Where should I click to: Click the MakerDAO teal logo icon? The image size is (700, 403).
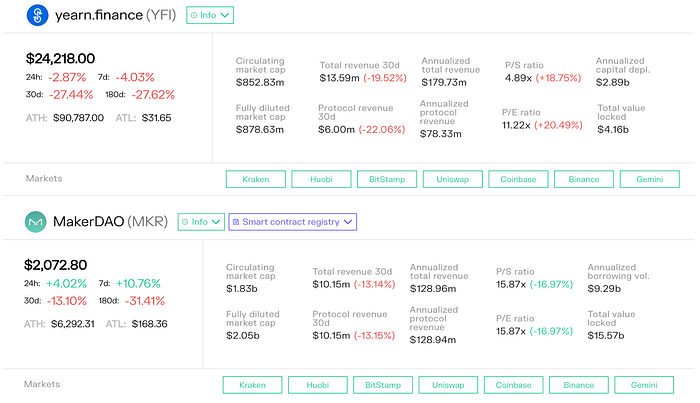(36, 222)
